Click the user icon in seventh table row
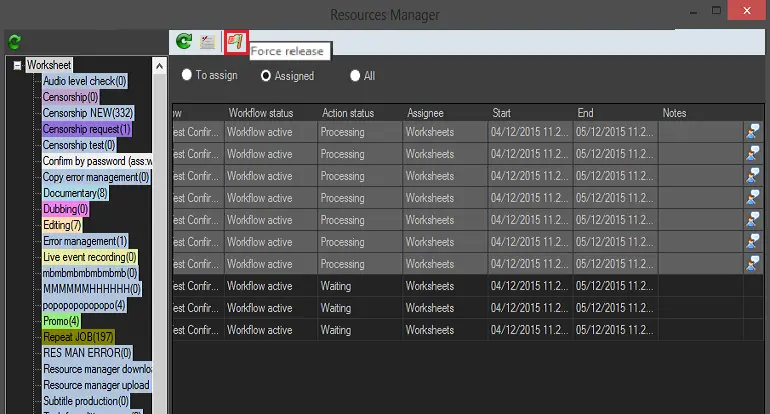 [x=752, y=264]
